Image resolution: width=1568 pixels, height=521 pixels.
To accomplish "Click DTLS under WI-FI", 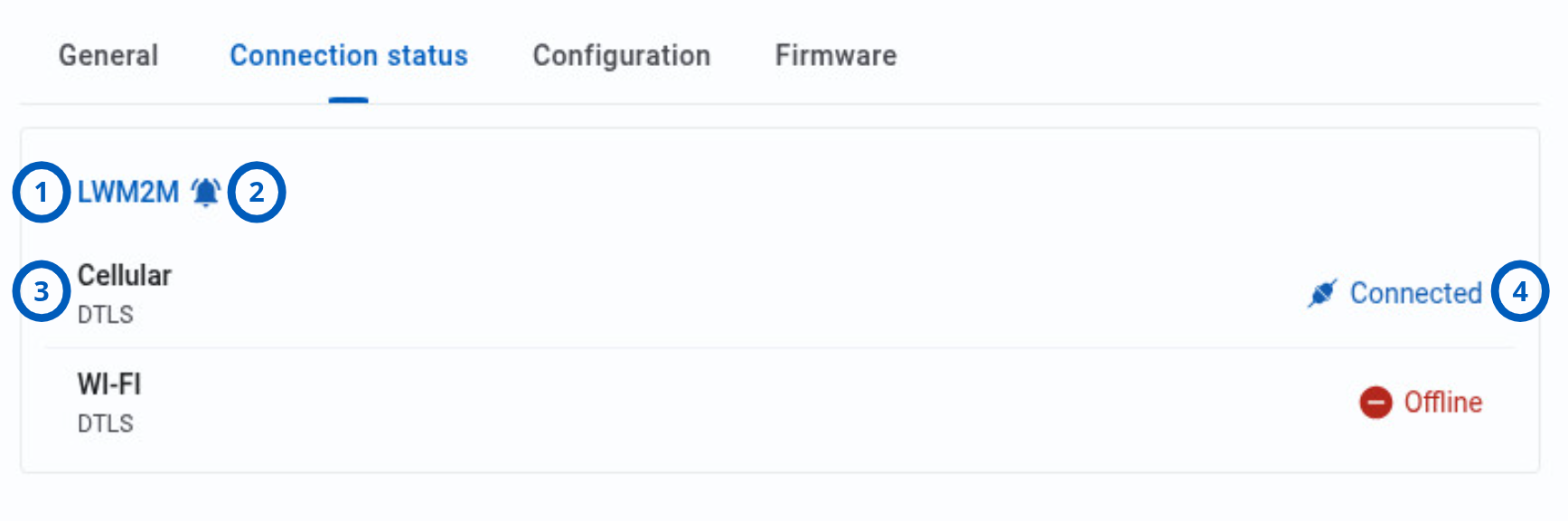I will tap(106, 423).
